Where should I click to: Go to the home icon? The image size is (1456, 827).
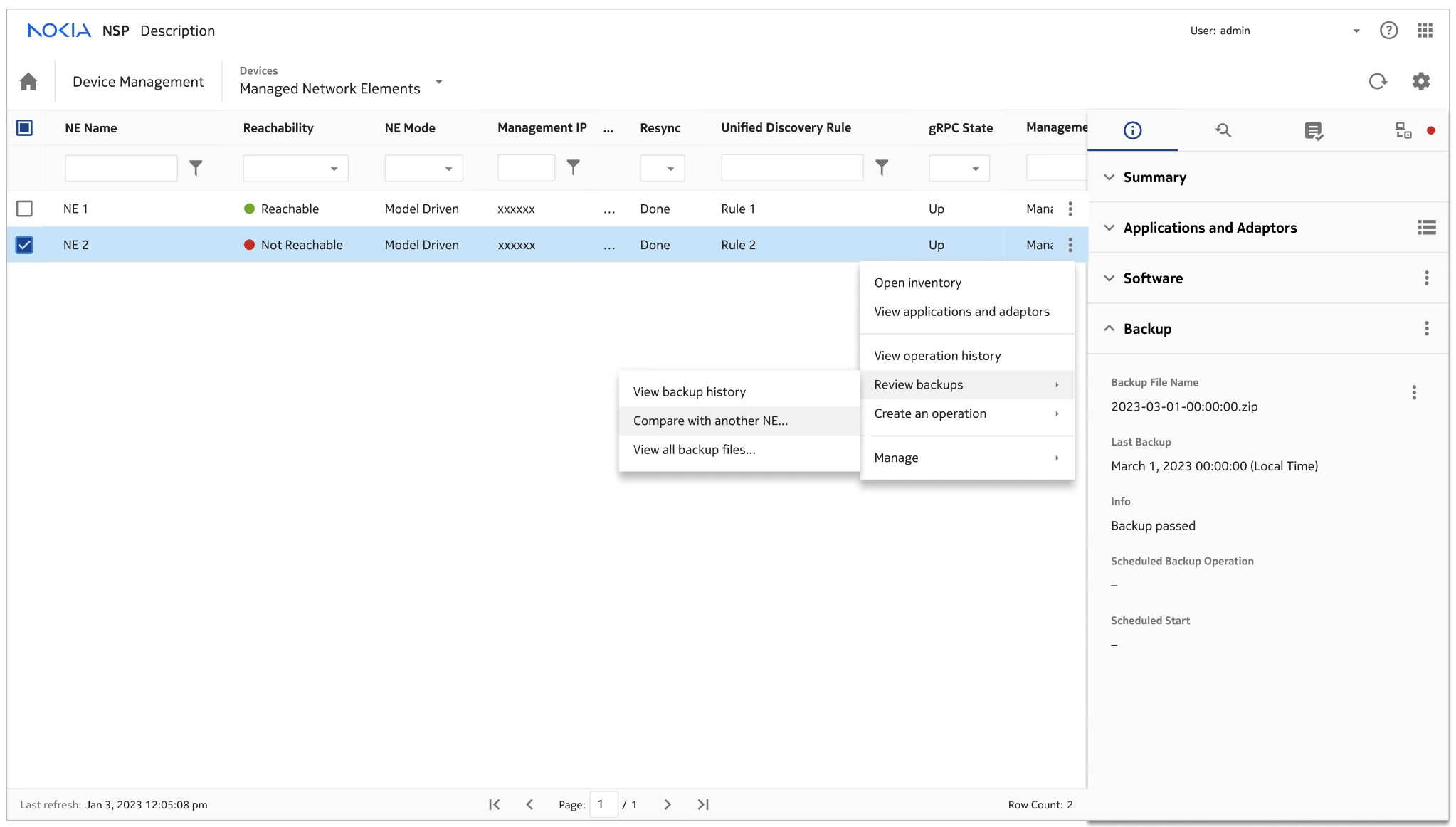28,82
